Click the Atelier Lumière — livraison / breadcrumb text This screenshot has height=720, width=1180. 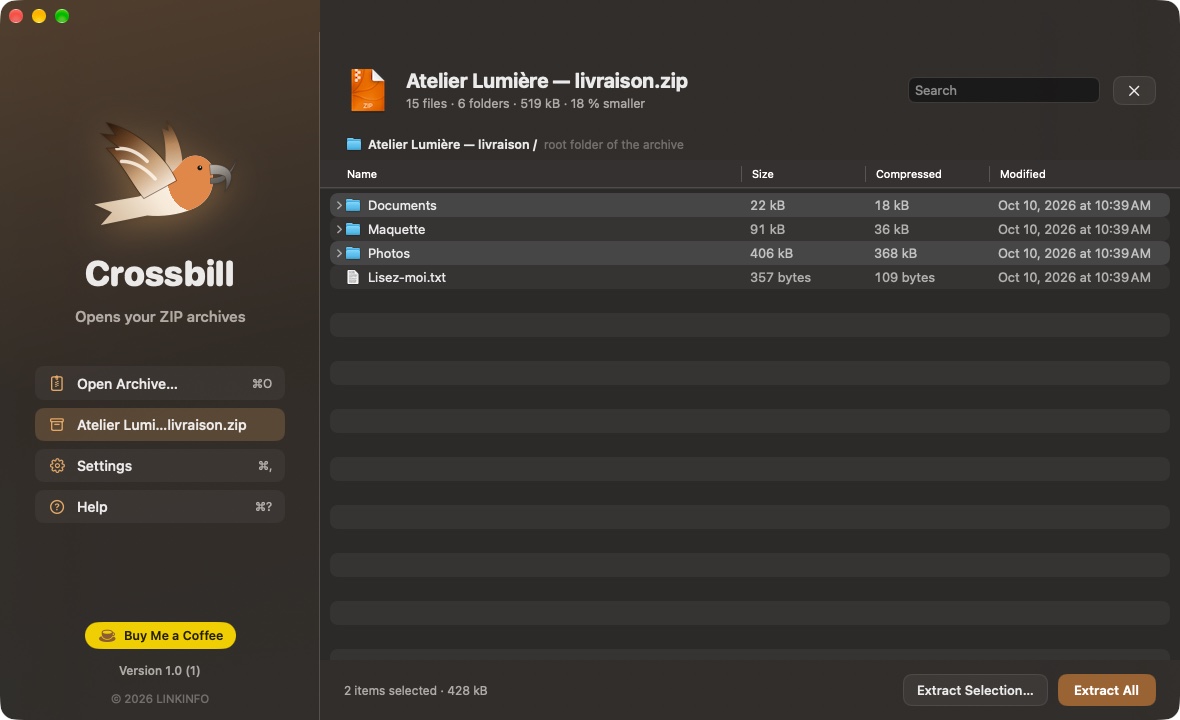coord(452,144)
